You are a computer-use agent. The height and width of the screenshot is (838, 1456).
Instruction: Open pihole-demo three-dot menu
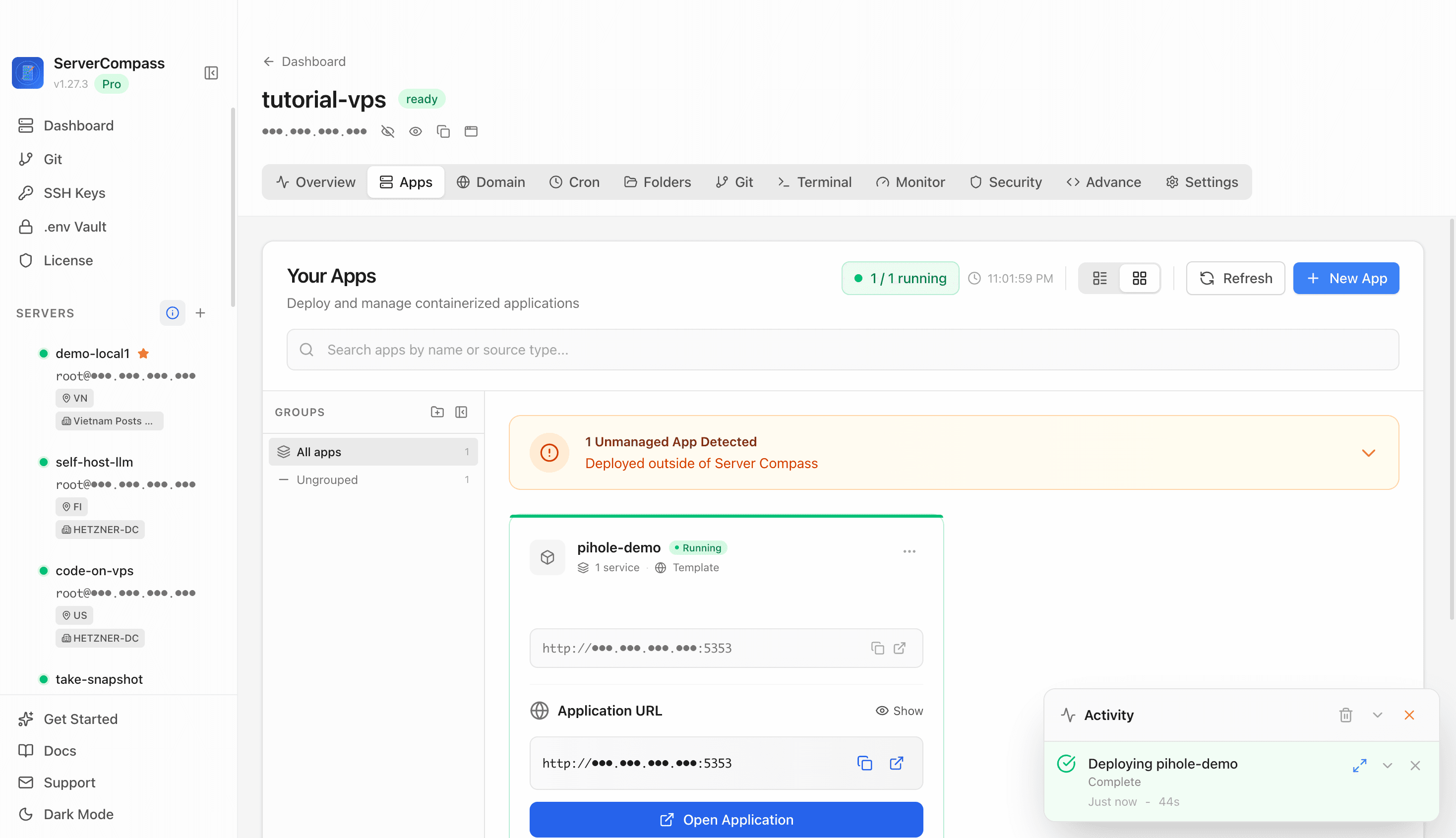[910, 551]
